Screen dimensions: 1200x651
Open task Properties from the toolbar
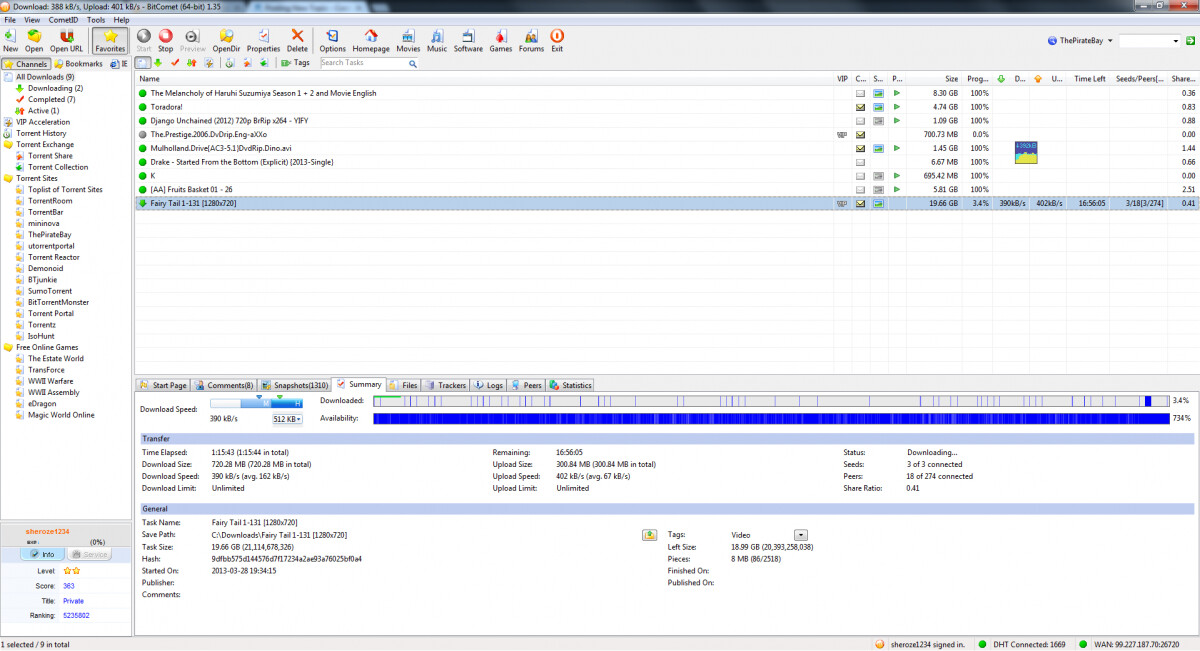(263, 40)
